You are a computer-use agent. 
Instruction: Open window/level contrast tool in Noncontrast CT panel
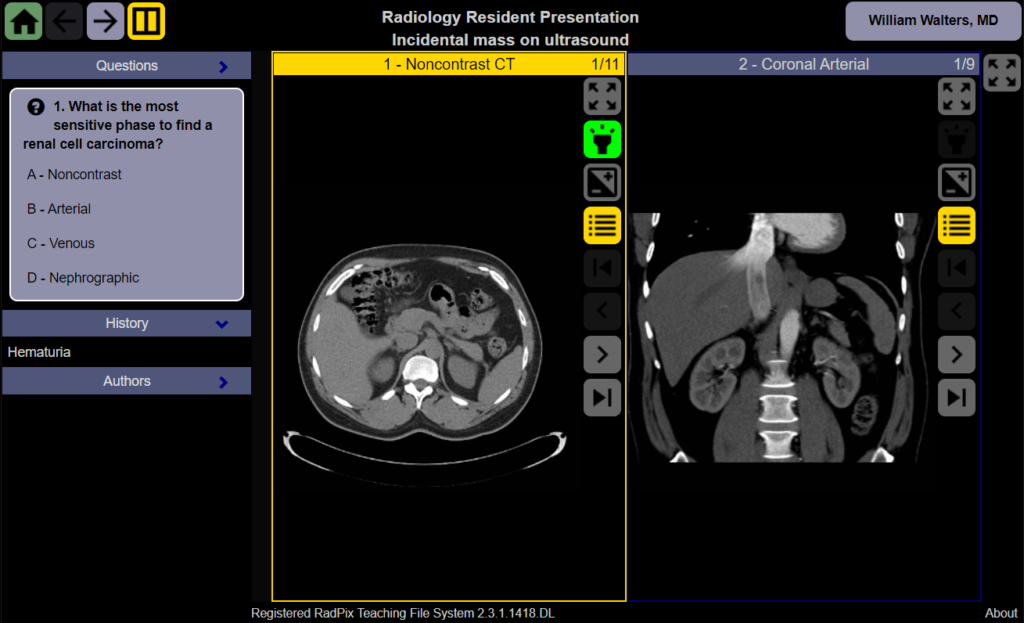(x=602, y=182)
